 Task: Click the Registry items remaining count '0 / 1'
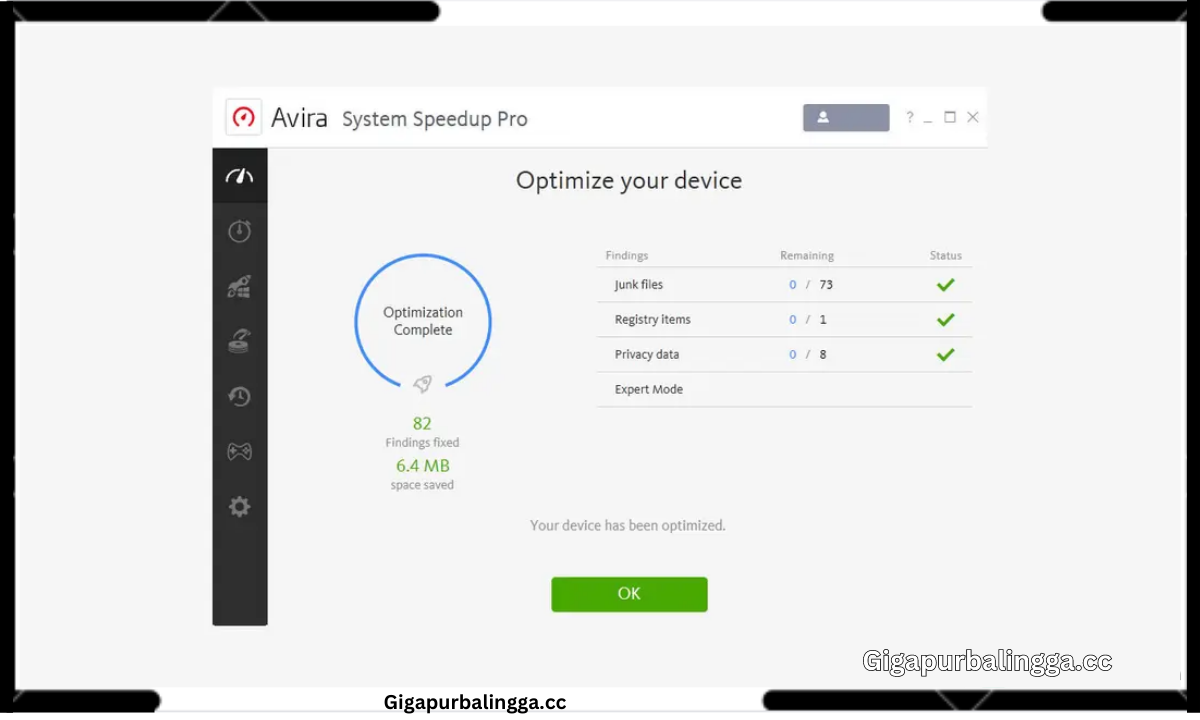[808, 320]
